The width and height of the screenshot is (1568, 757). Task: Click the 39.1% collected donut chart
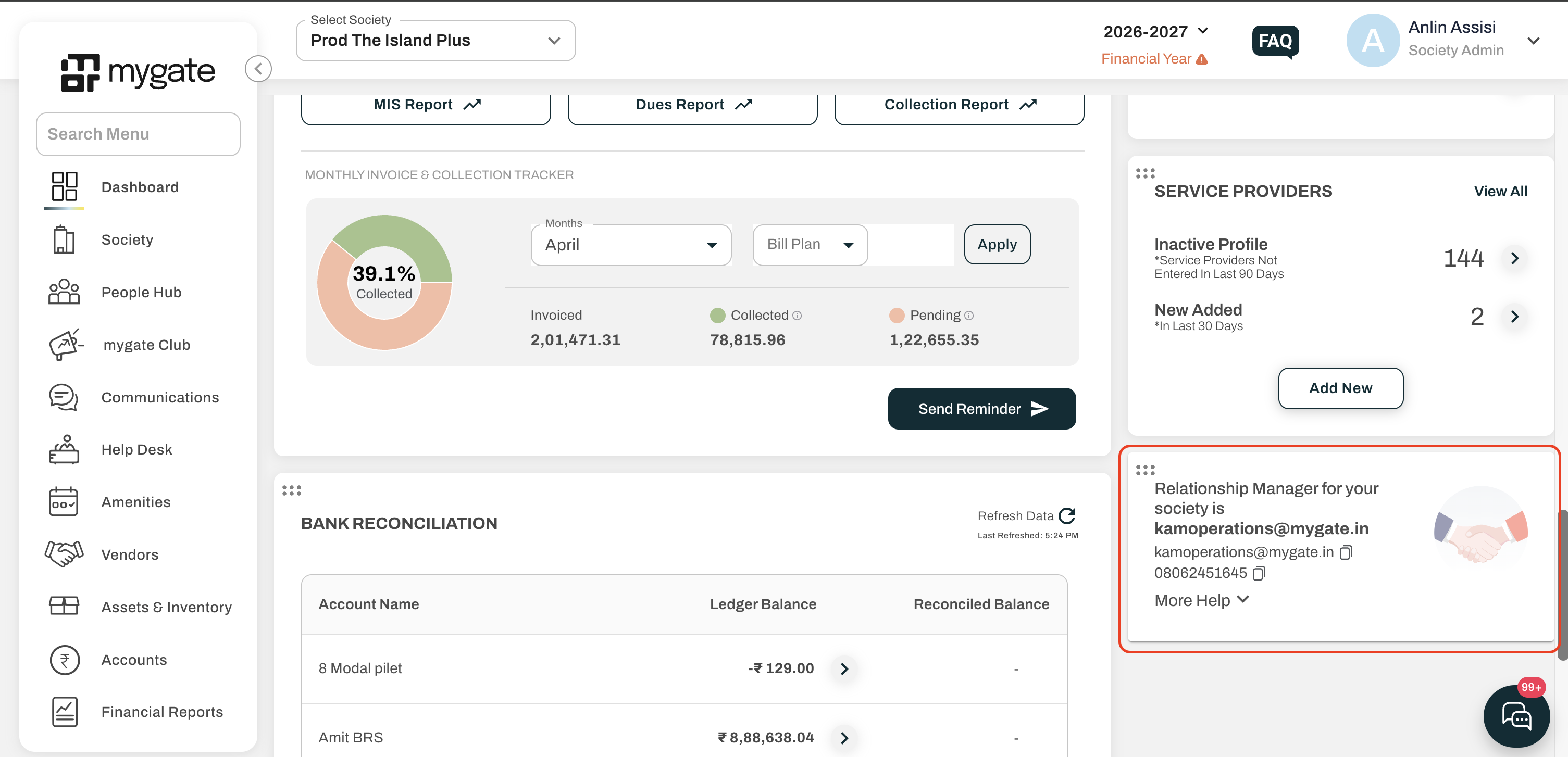tap(384, 282)
